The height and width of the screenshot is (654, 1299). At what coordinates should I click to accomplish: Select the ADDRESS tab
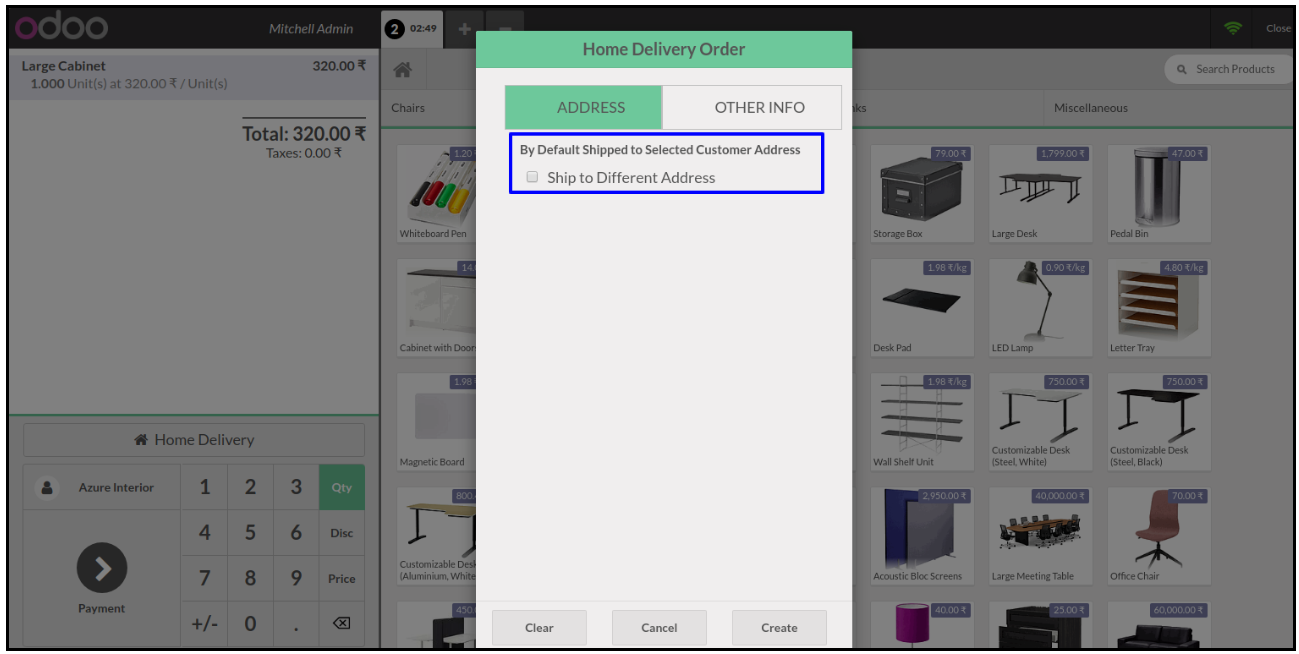[x=590, y=107]
